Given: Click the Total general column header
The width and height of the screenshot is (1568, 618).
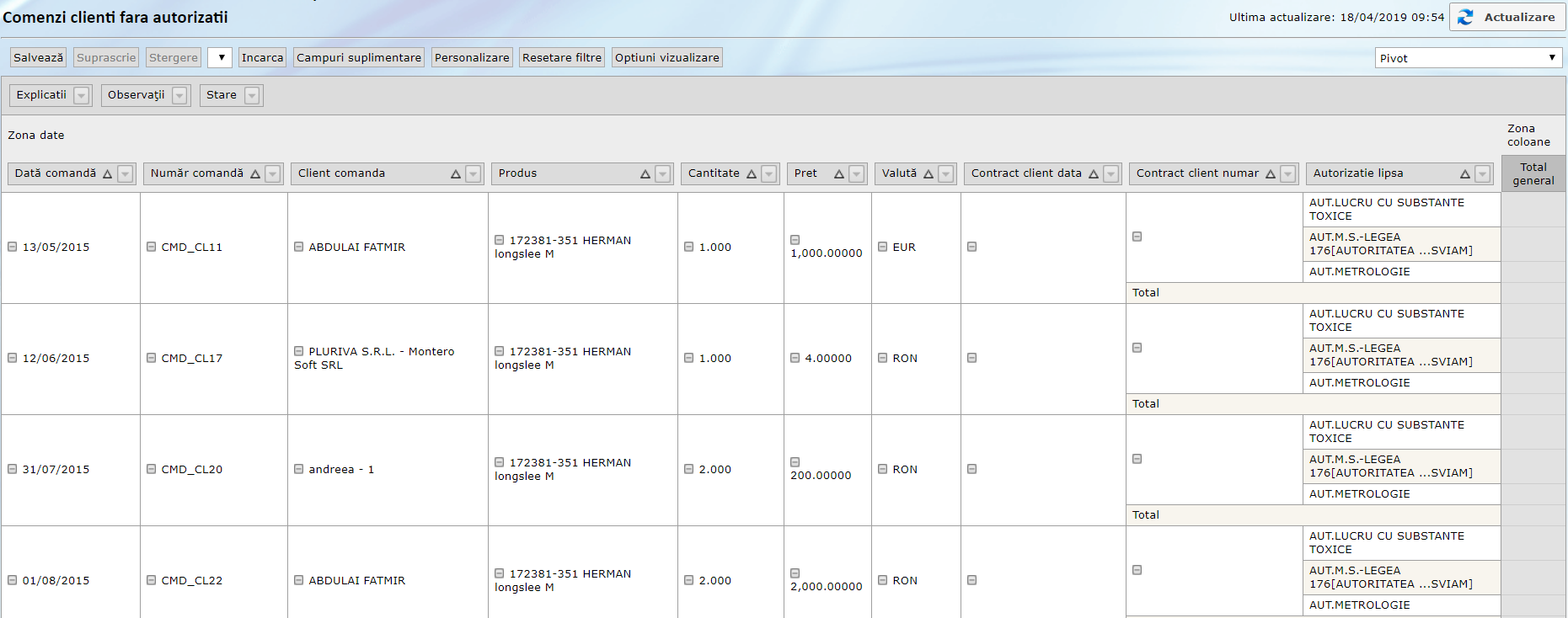Looking at the screenshot, I should click(1533, 173).
